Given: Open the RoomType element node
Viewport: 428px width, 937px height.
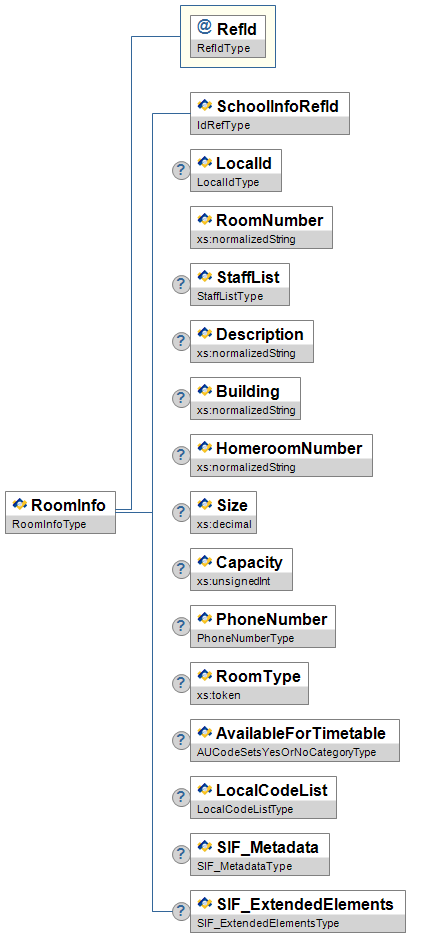Looking at the screenshot, I should point(249,683).
